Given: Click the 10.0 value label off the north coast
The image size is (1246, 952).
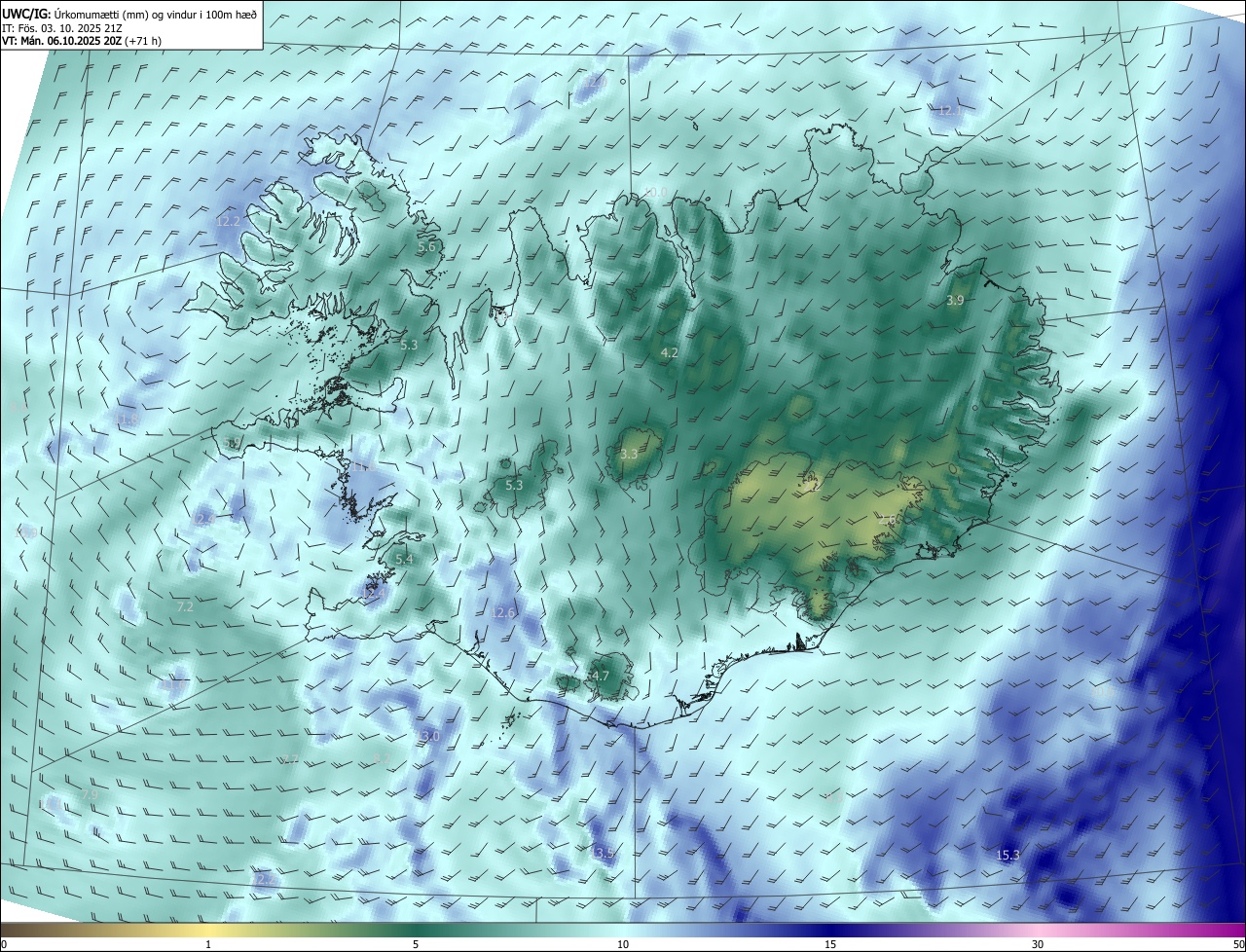Looking at the screenshot, I should pos(655,193).
